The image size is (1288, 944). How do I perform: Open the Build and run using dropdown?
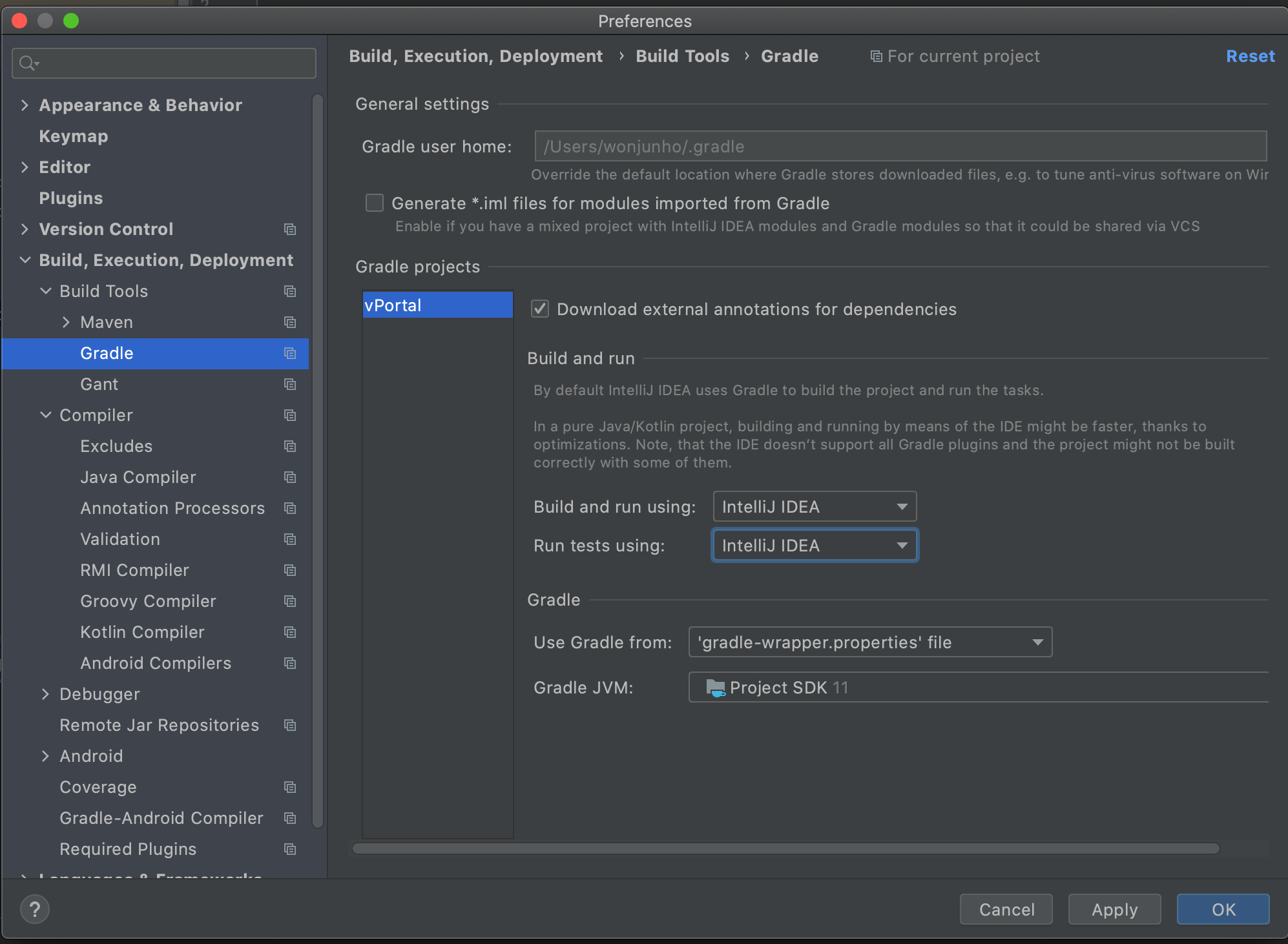(x=814, y=507)
